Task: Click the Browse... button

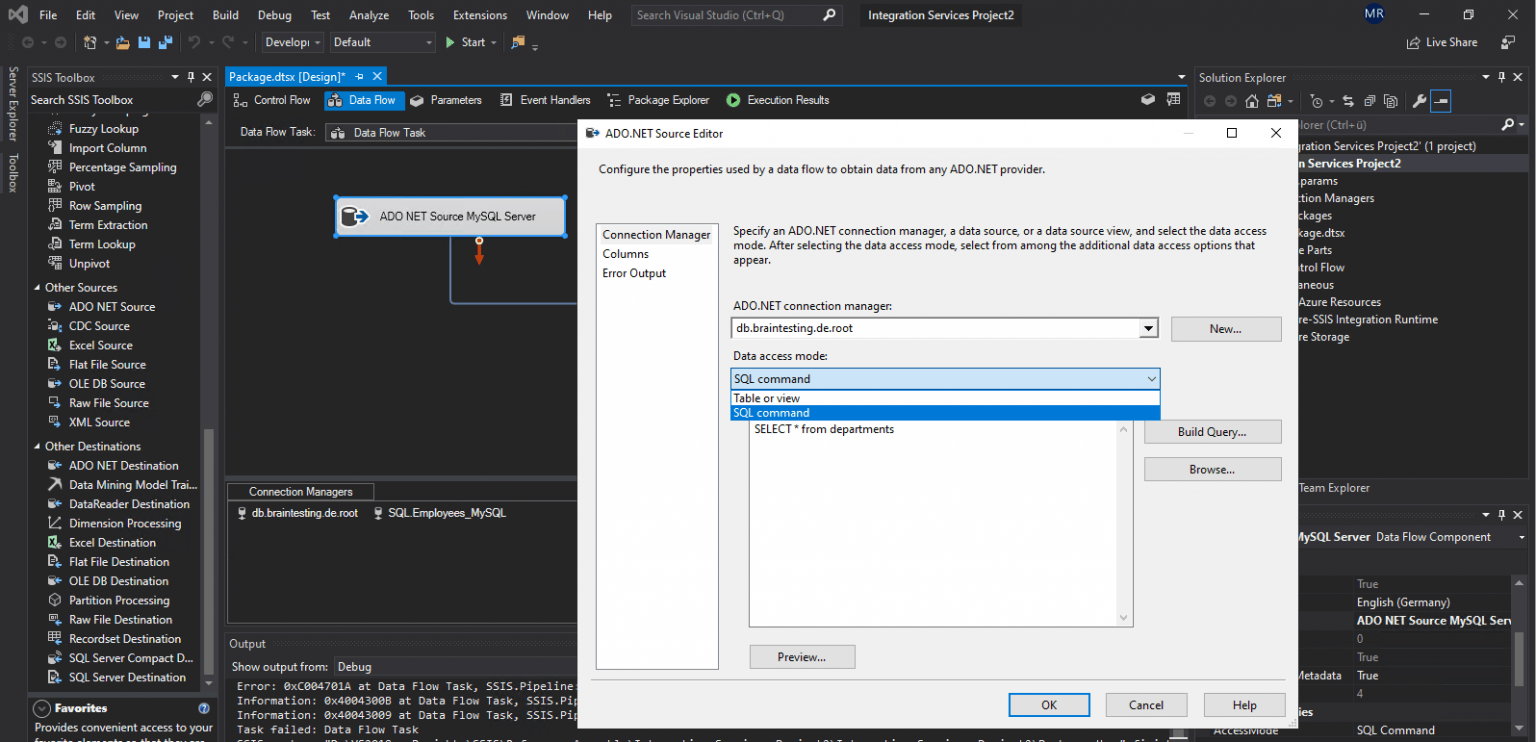Action: tap(1213, 469)
